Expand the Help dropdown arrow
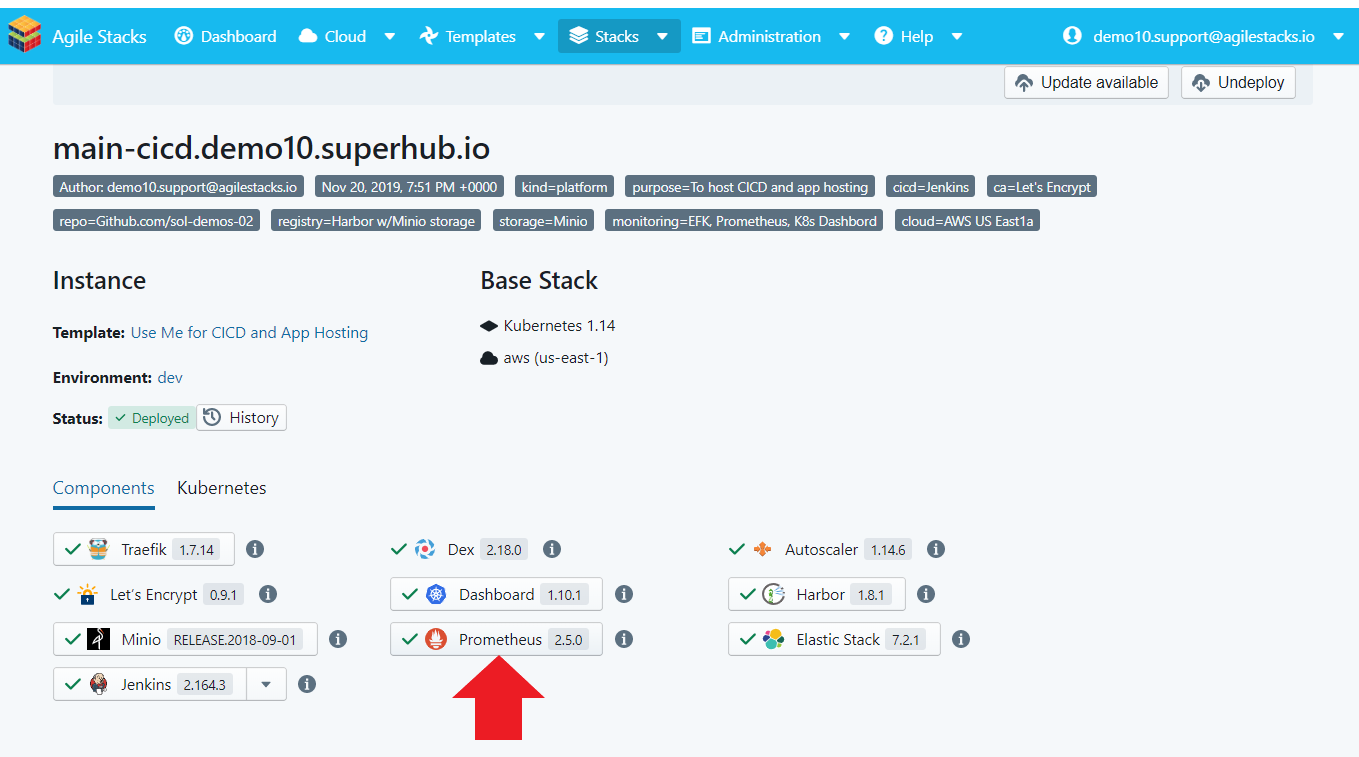This screenshot has width=1359, height=757. (957, 37)
